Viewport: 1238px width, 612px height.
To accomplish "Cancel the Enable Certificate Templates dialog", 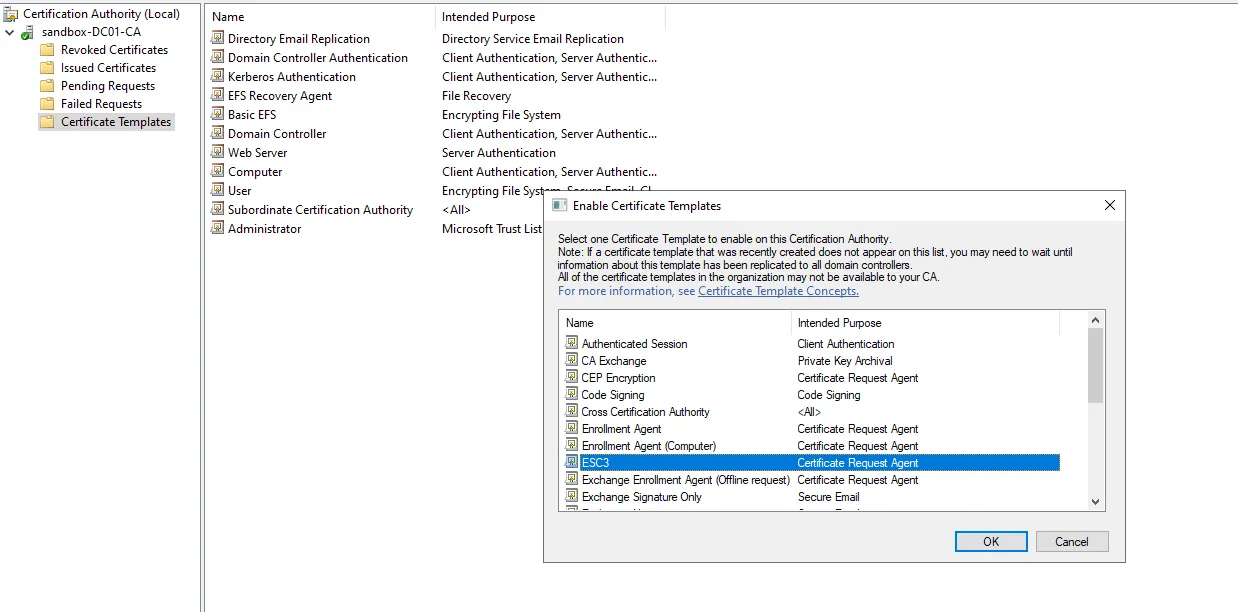I will pyautogui.click(x=1071, y=542).
